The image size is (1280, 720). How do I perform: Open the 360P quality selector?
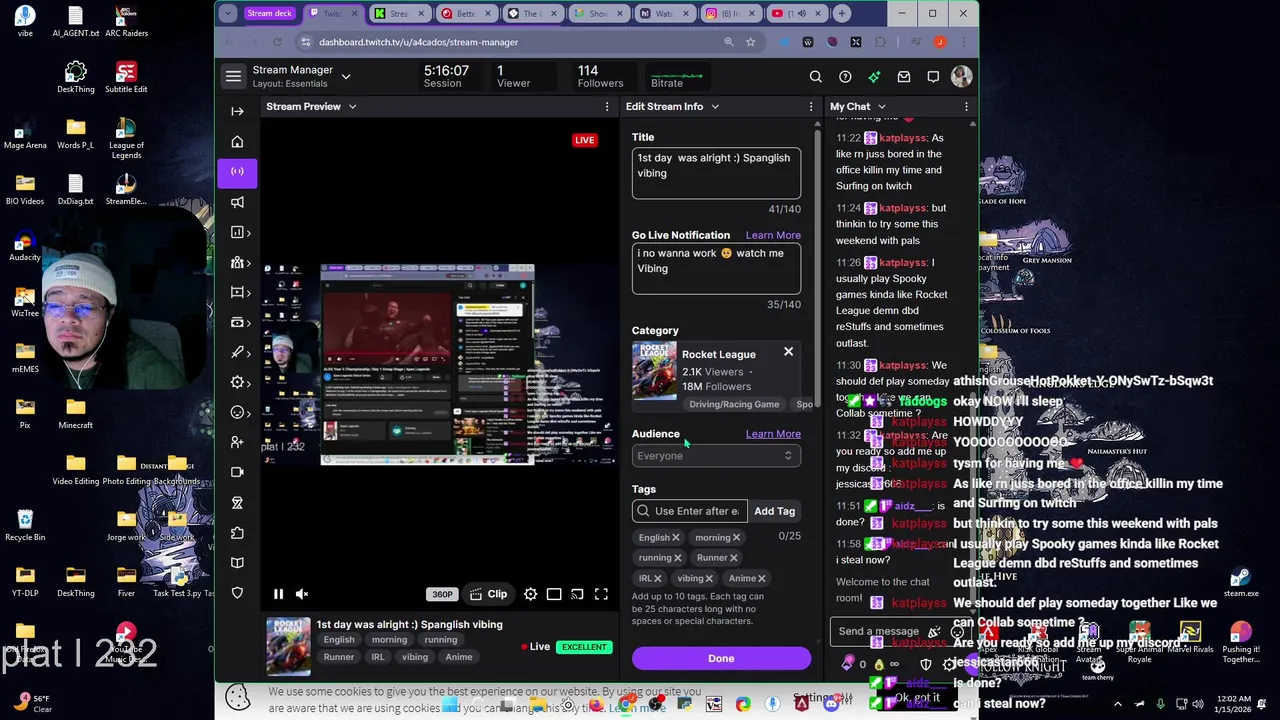tap(442, 594)
